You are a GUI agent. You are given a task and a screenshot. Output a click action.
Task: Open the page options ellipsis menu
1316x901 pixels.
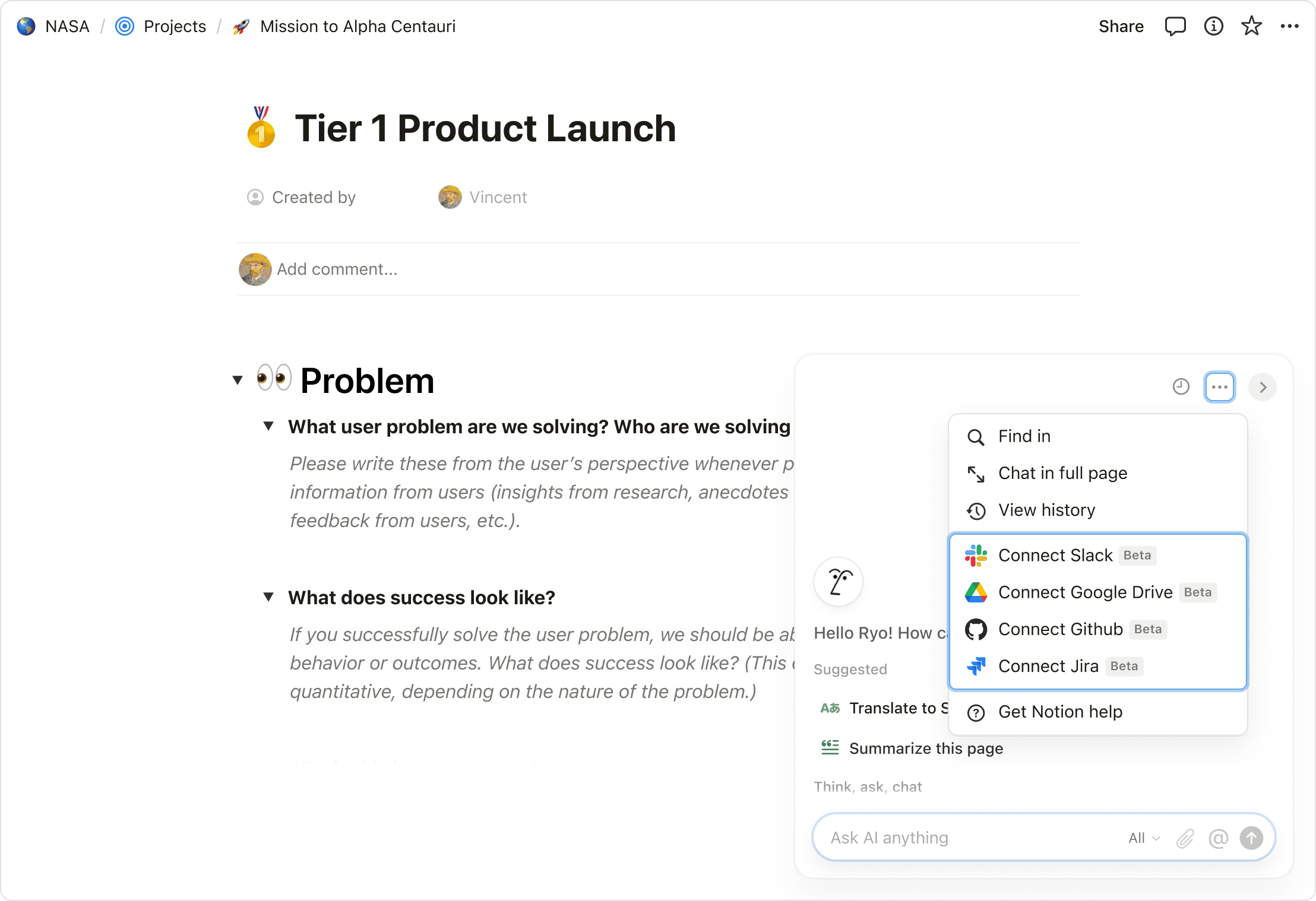(1289, 26)
